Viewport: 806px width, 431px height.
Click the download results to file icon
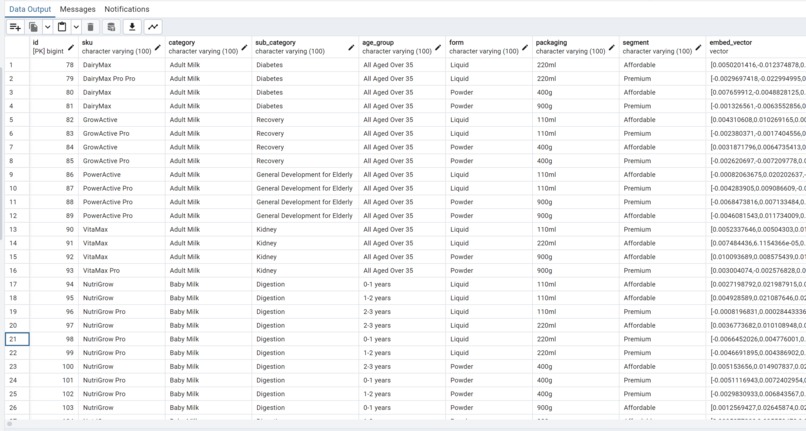click(132, 27)
